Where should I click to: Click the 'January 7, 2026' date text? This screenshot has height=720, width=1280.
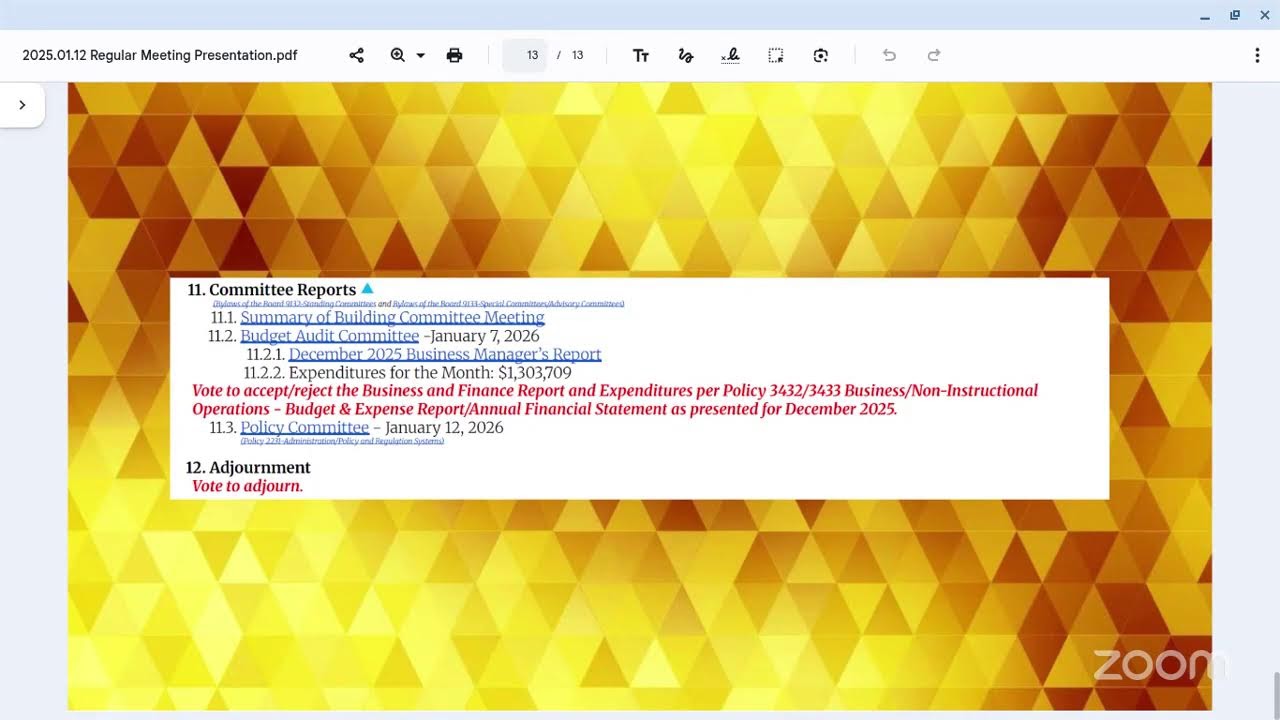(x=485, y=336)
